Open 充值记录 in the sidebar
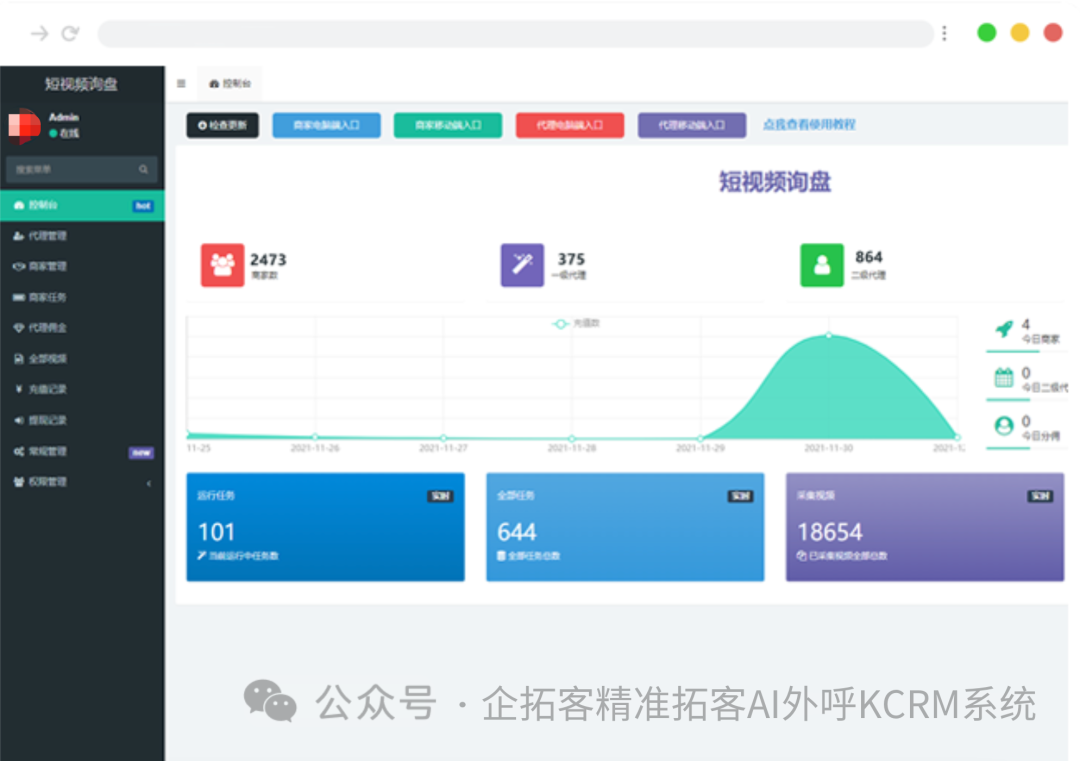 tap(82, 389)
